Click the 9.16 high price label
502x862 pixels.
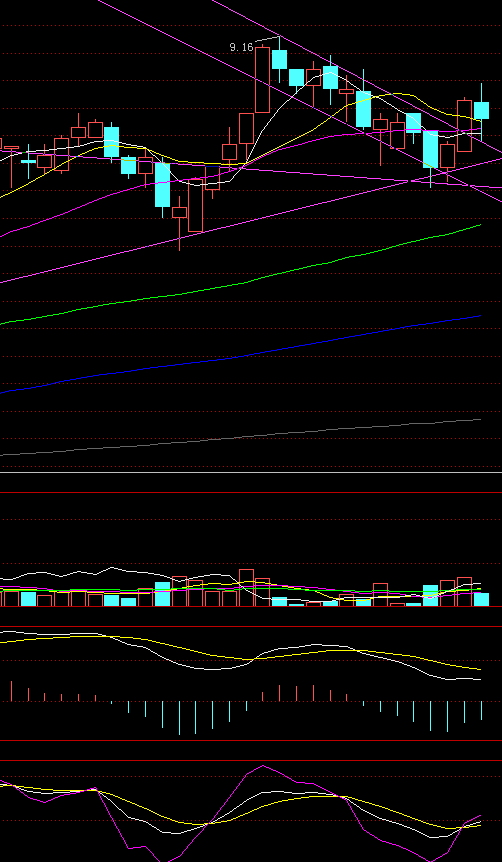[241, 47]
